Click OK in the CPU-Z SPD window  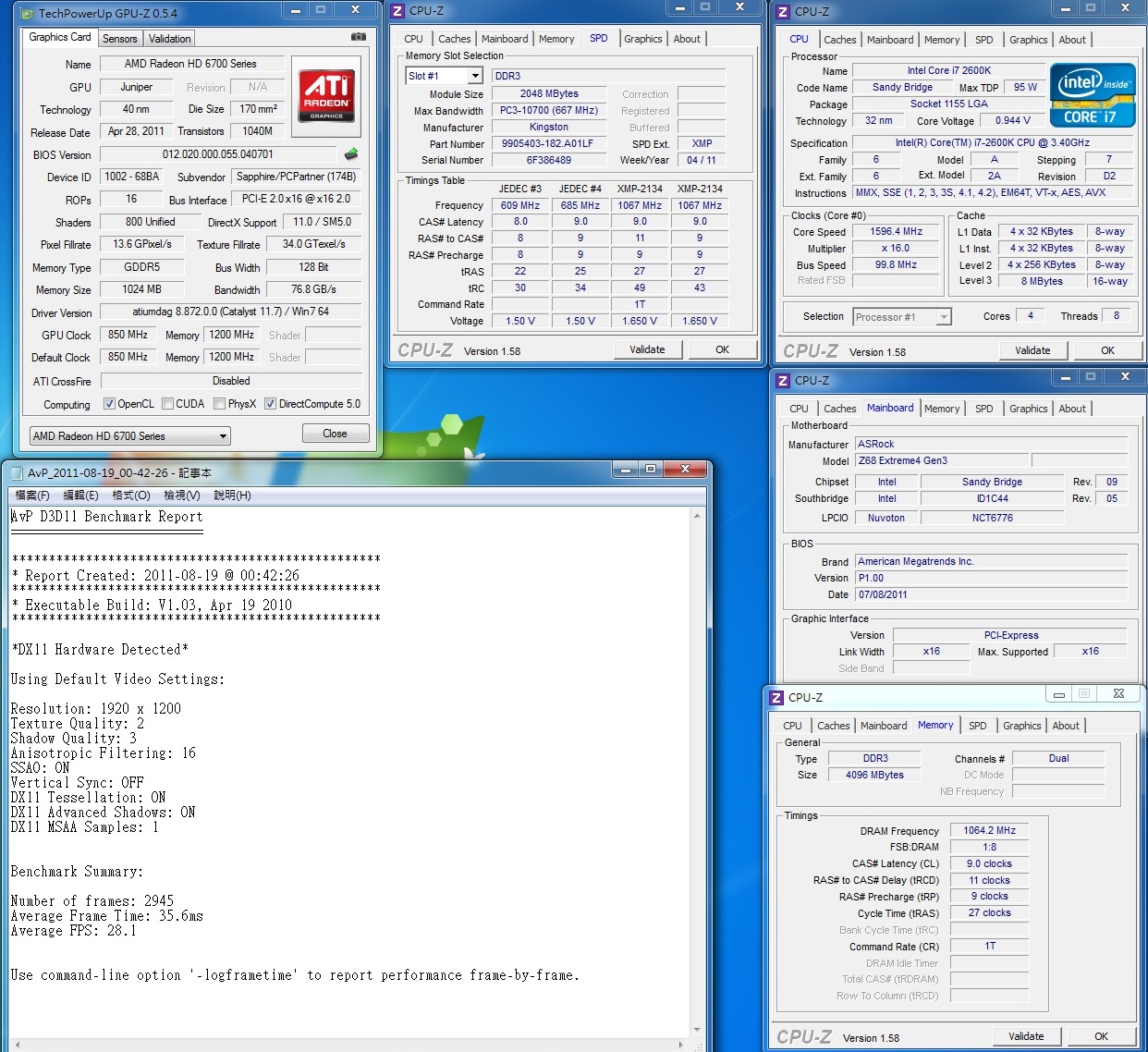(723, 349)
